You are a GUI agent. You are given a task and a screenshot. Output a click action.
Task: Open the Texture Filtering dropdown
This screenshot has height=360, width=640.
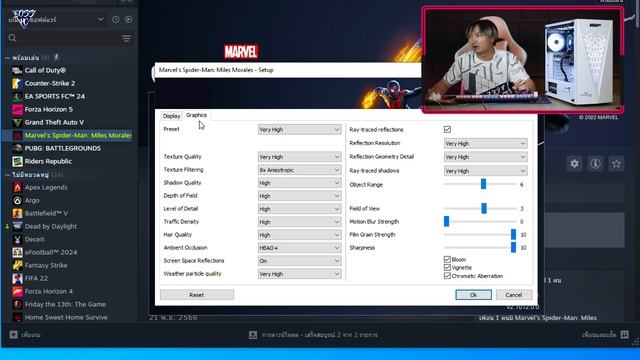[x=300, y=170]
